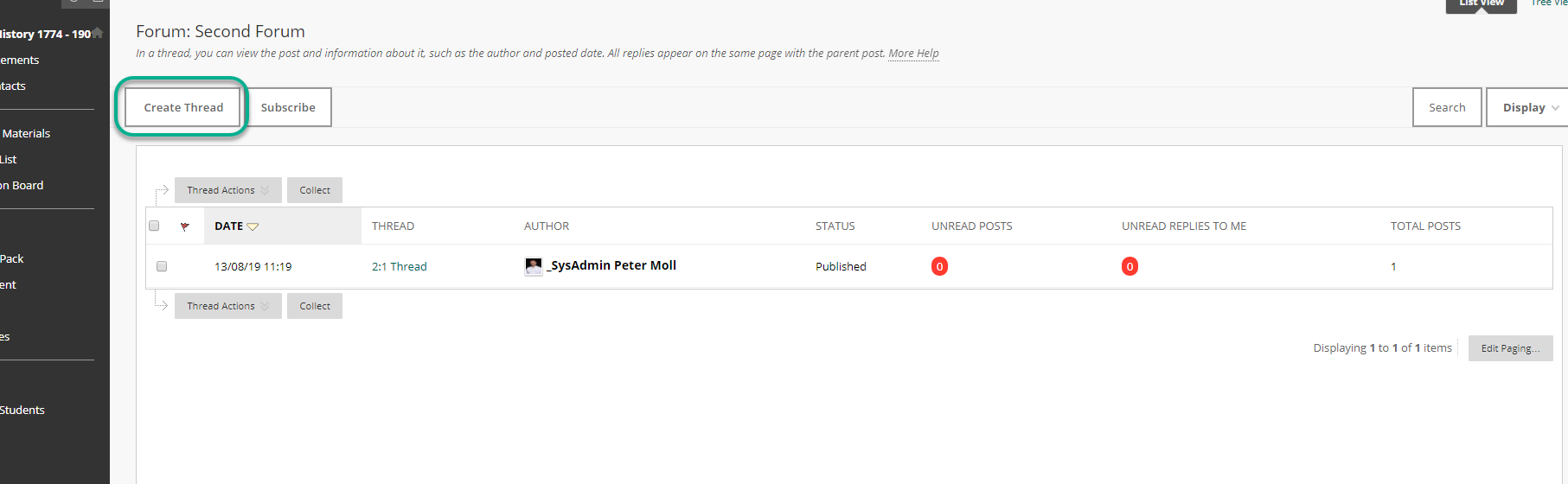Click the home icon beside course title

[x=97, y=33]
